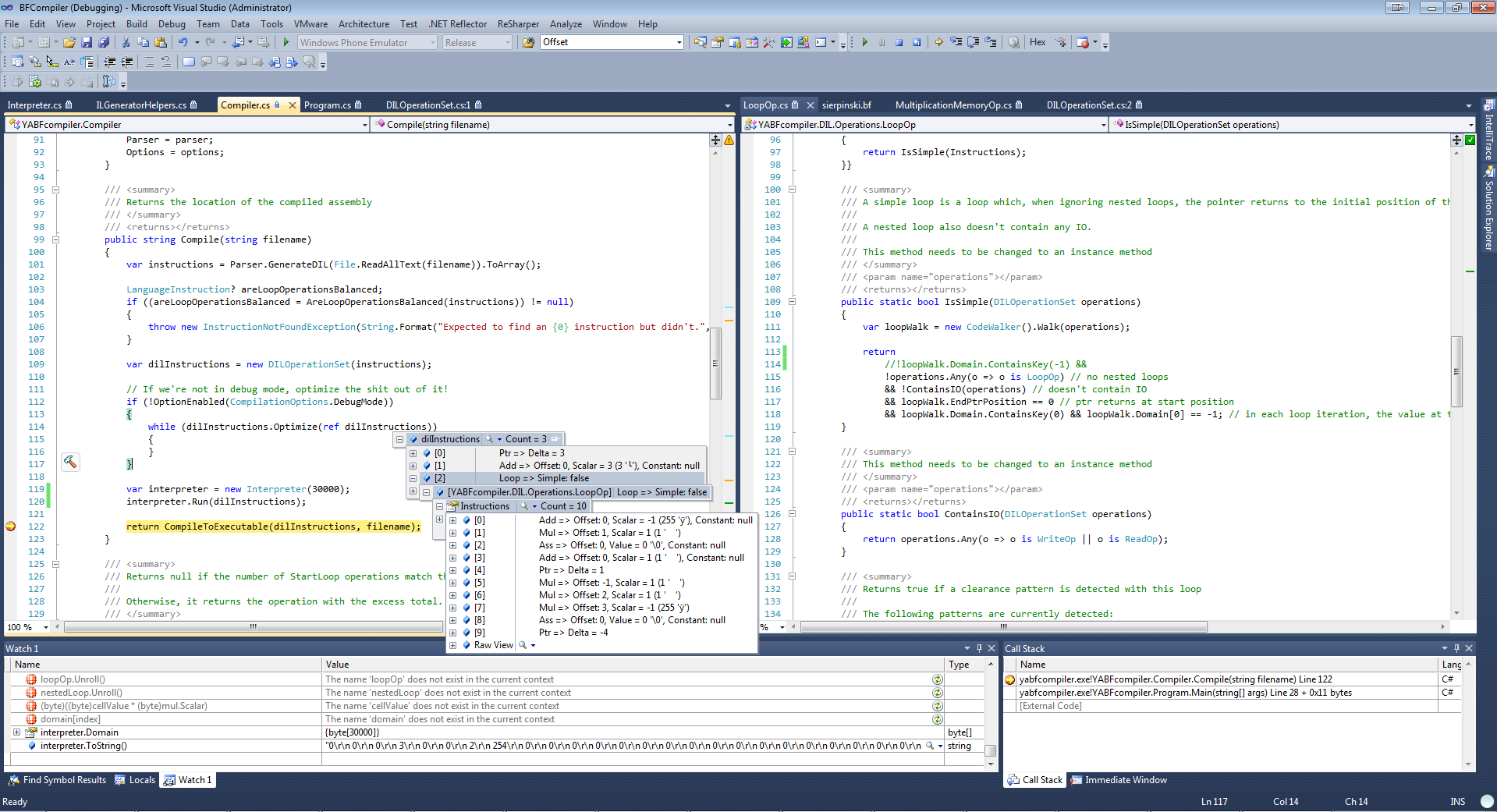1497x812 pixels.
Task: Open the IntelliTrace side panel tab
Action: 1488,130
